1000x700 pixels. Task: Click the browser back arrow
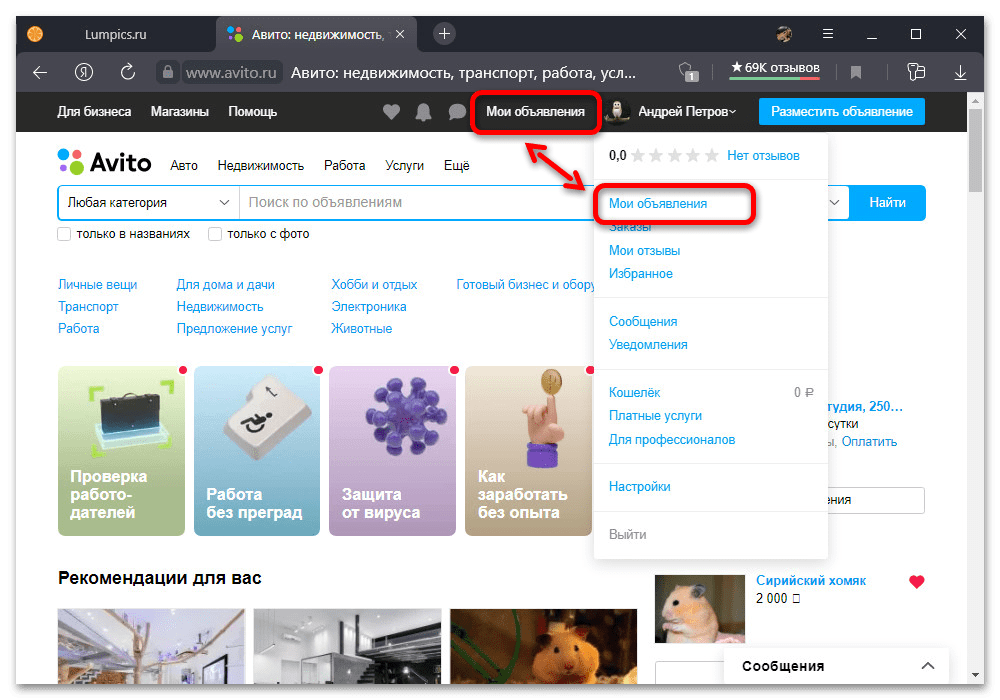pos(40,72)
